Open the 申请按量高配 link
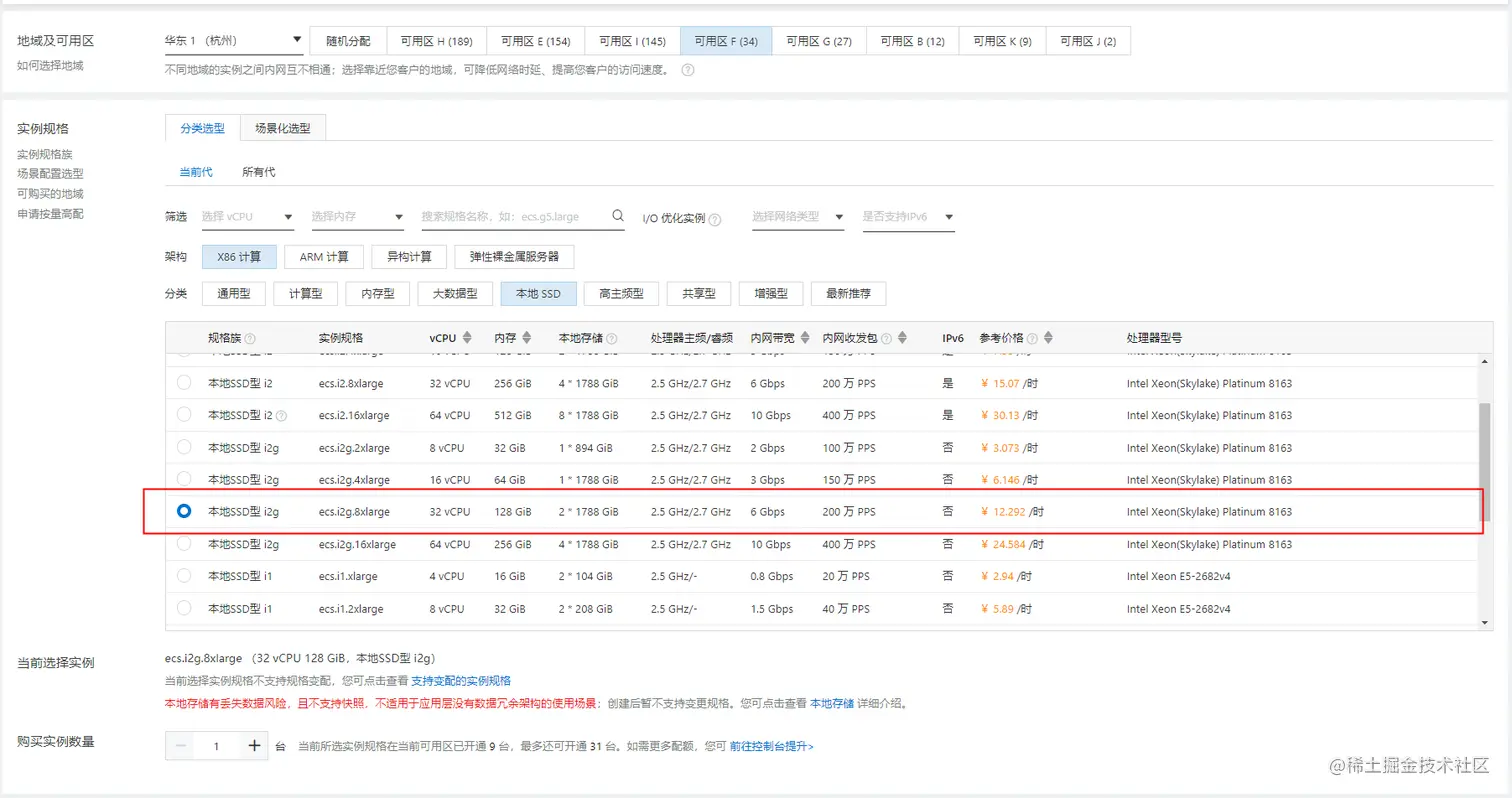The height and width of the screenshot is (798, 1512). click(x=50, y=214)
